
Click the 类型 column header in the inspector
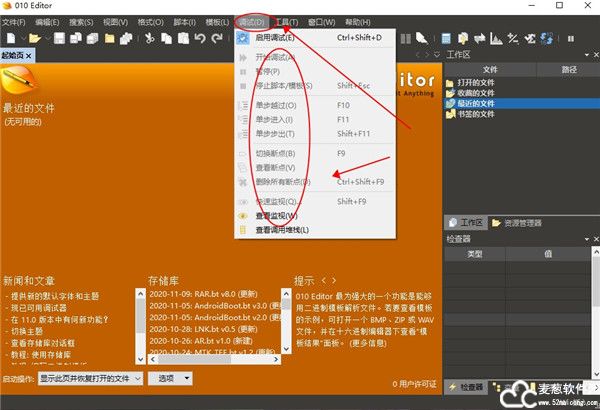[475, 254]
